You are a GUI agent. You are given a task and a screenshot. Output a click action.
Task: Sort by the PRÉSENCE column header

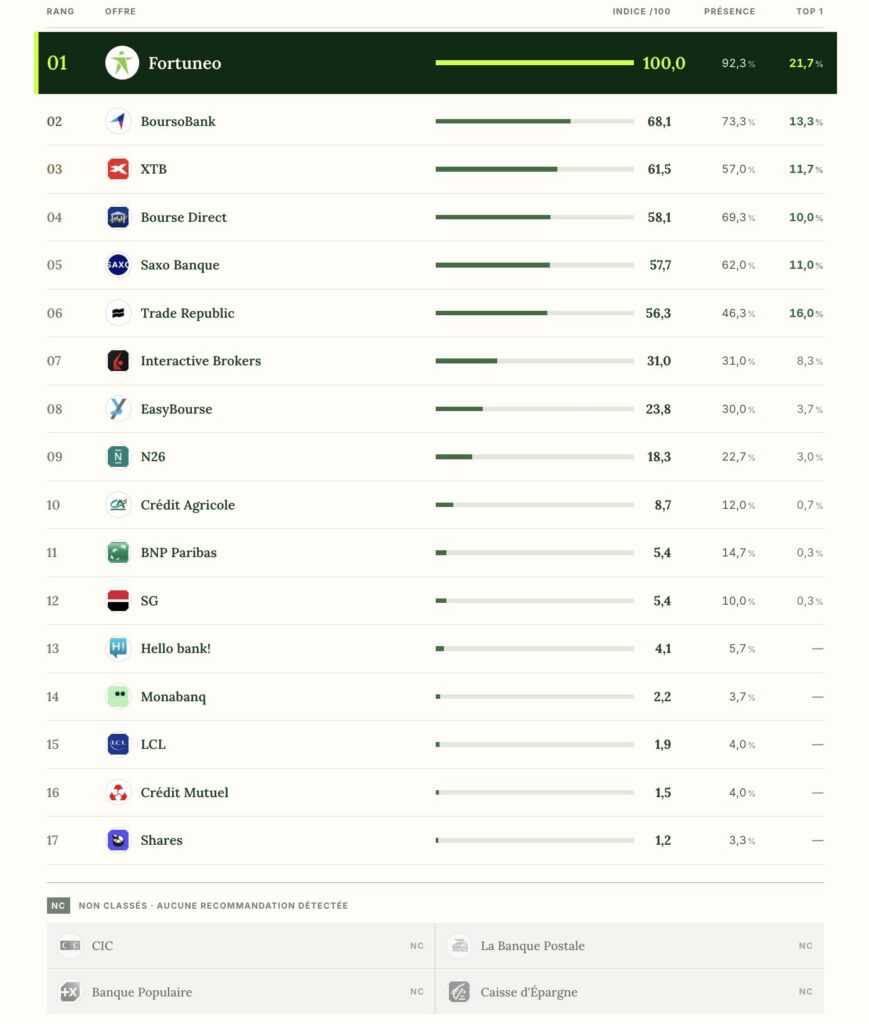729,11
